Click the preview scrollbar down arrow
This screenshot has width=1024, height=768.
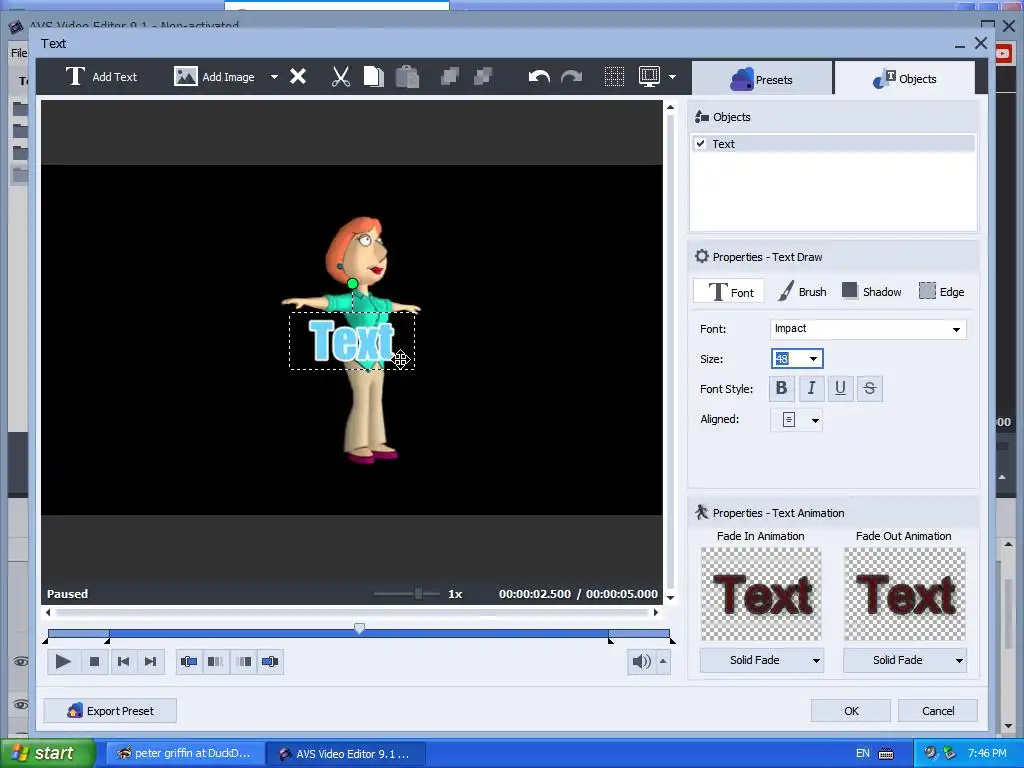[x=670, y=598]
